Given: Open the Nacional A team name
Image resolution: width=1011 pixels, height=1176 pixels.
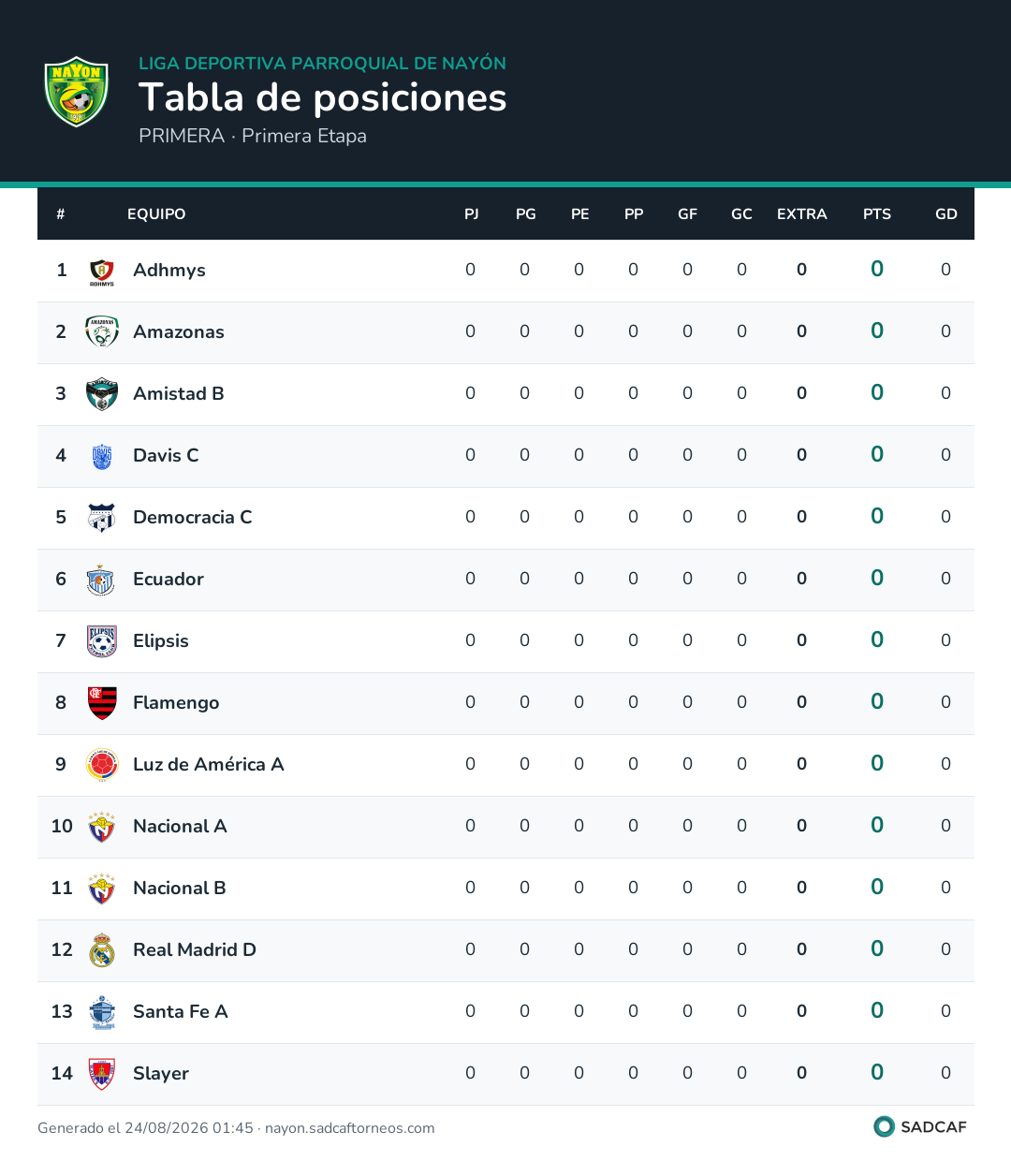Looking at the screenshot, I should point(180,826).
